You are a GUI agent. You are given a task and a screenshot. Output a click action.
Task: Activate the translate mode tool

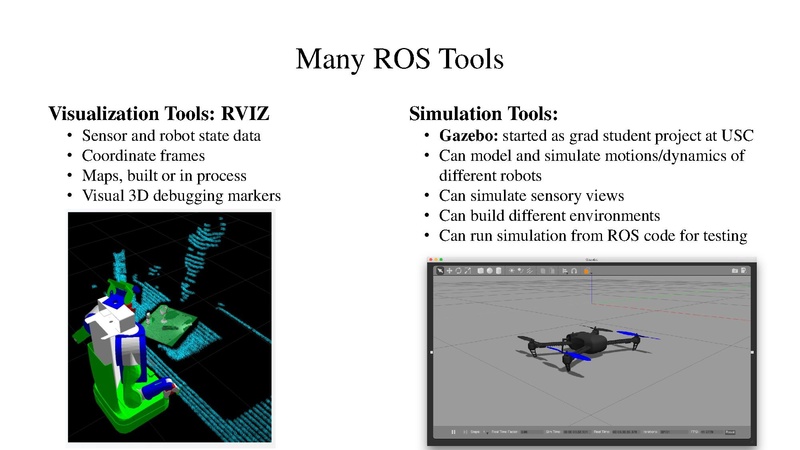(447, 270)
